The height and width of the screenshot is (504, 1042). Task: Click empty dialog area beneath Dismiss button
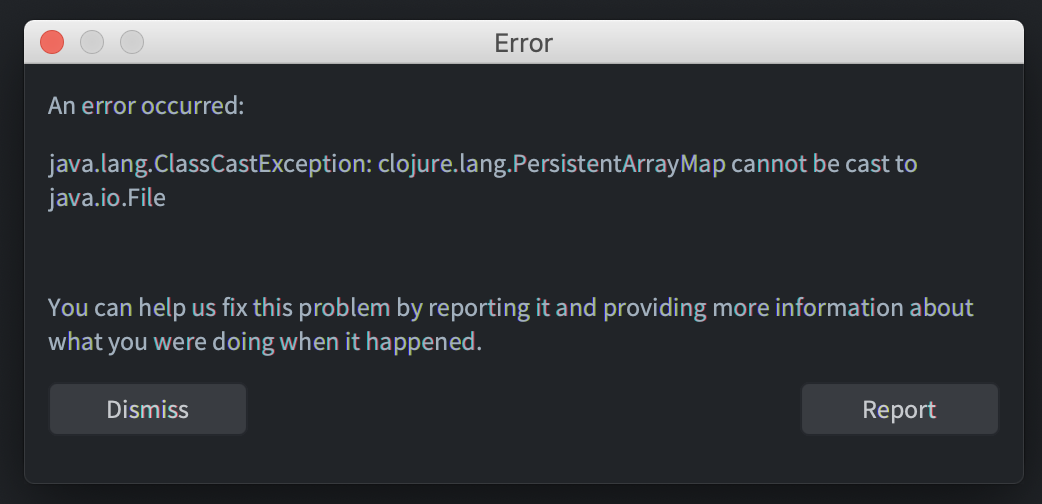148,459
